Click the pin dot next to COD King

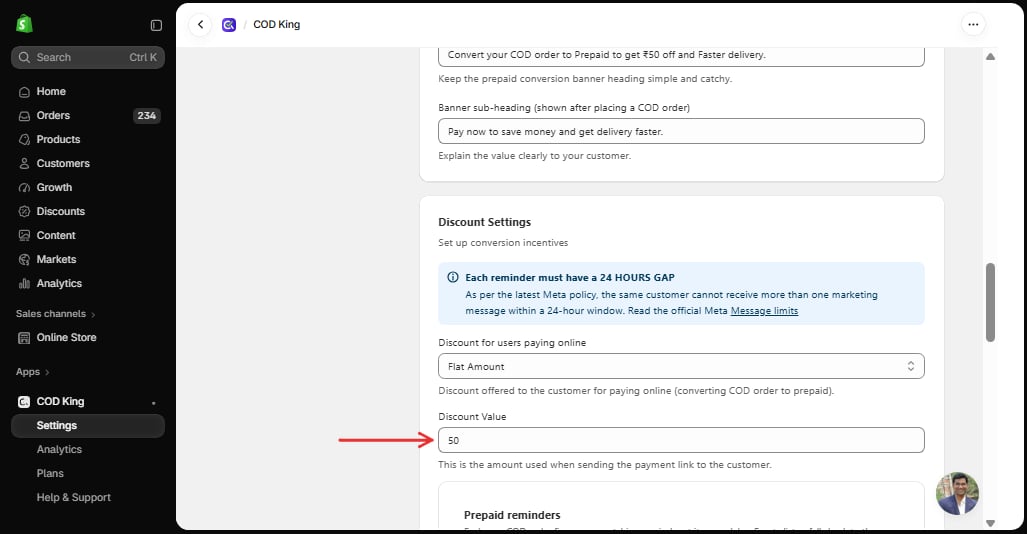153,403
